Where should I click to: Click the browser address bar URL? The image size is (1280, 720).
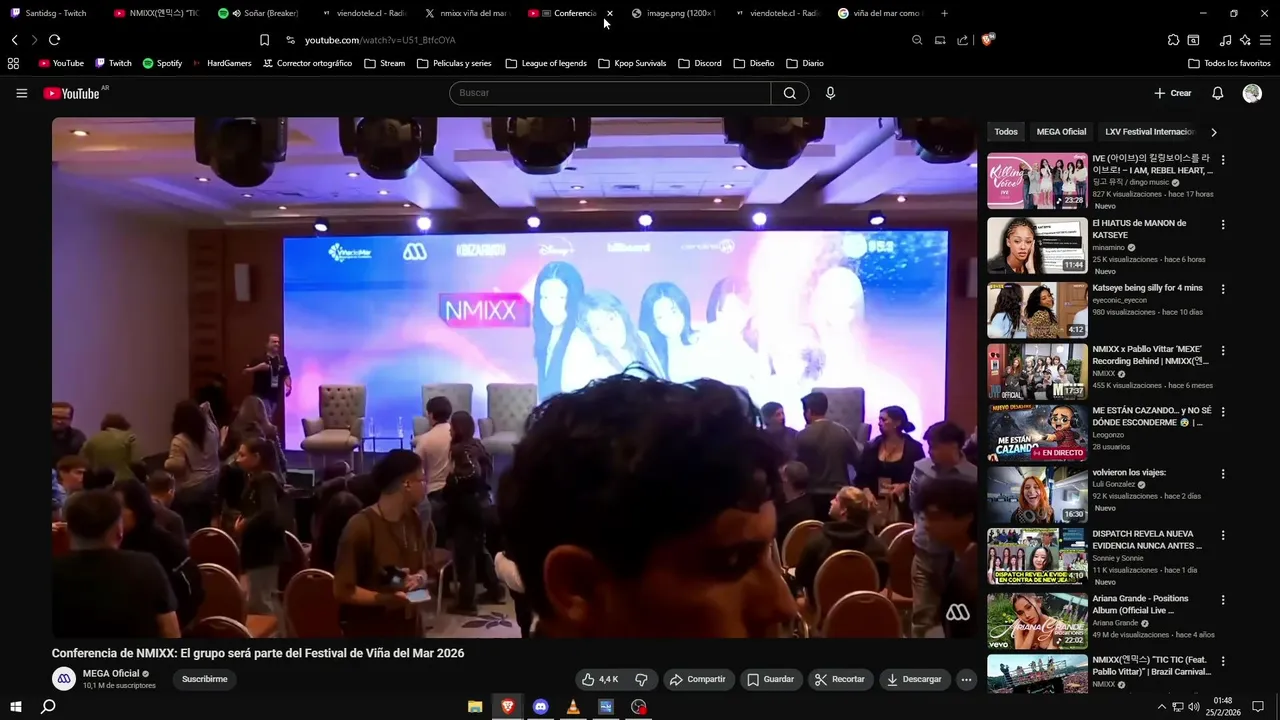click(x=380, y=40)
